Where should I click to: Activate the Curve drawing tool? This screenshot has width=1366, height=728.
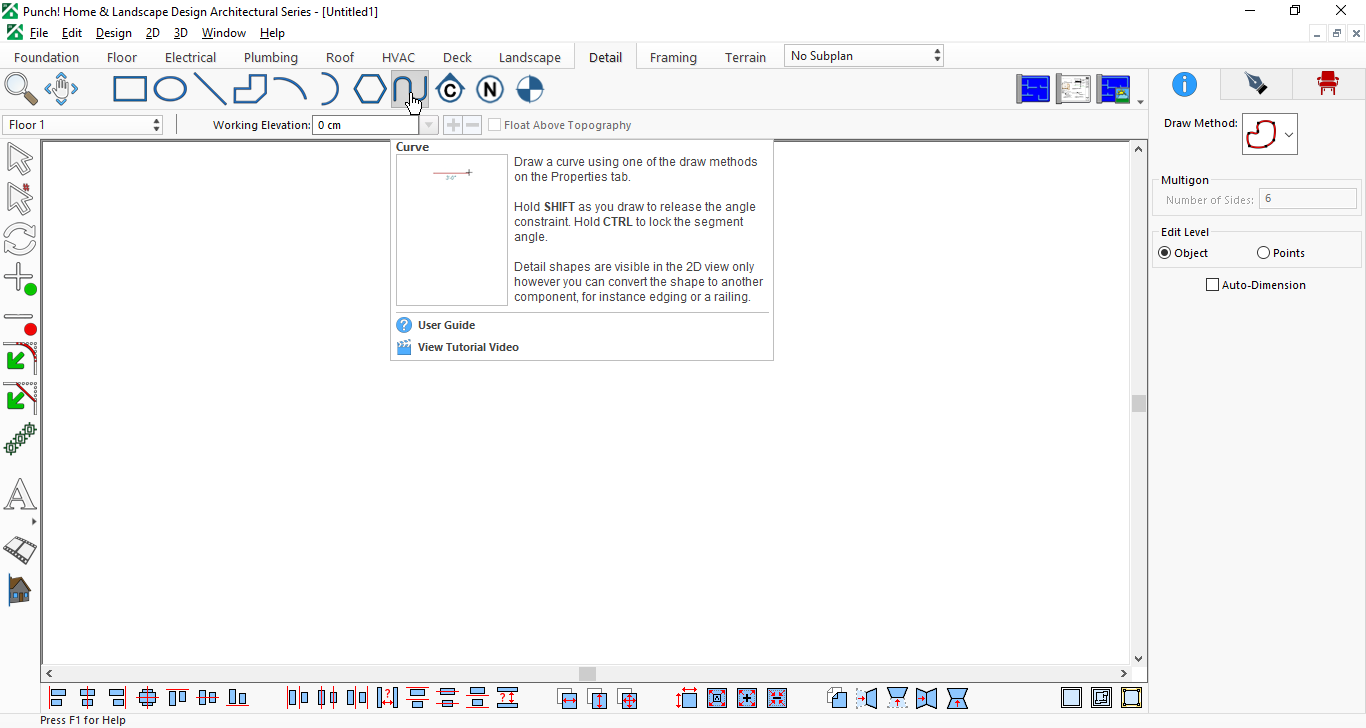coord(410,90)
